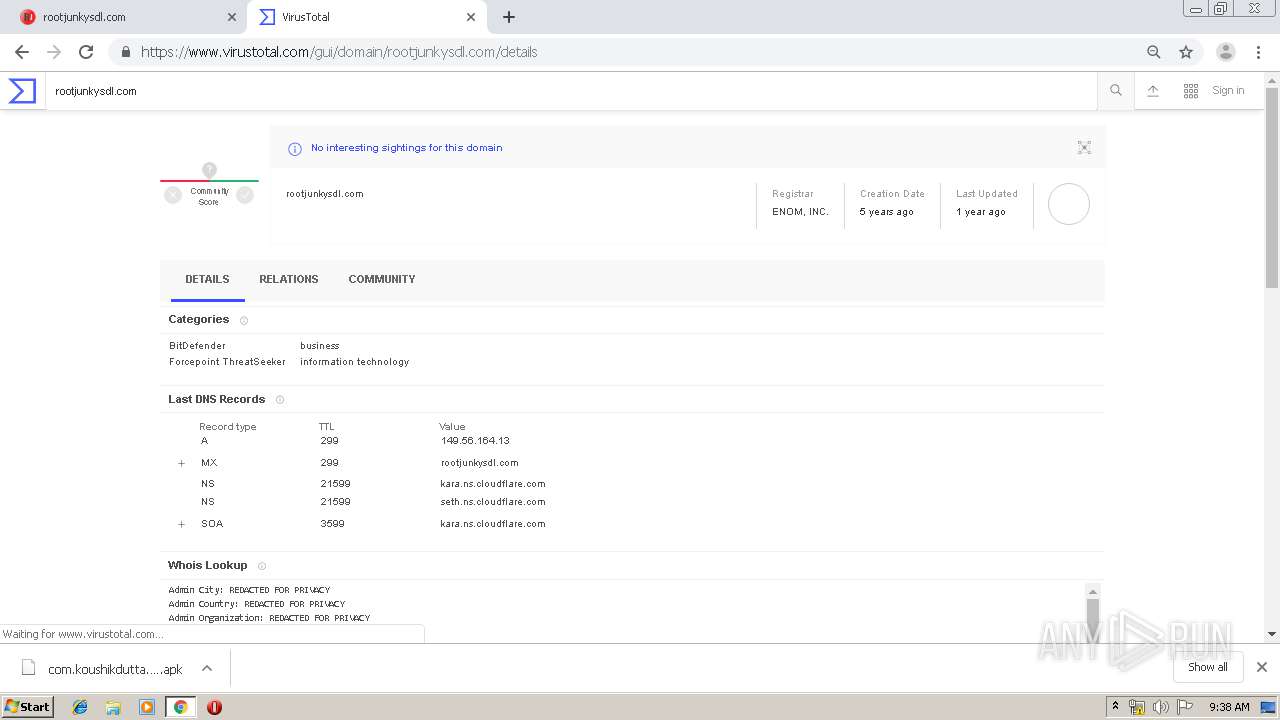Click the VirusTotal search input field
This screenshot has height=720, width=1280.
point(570,91)
